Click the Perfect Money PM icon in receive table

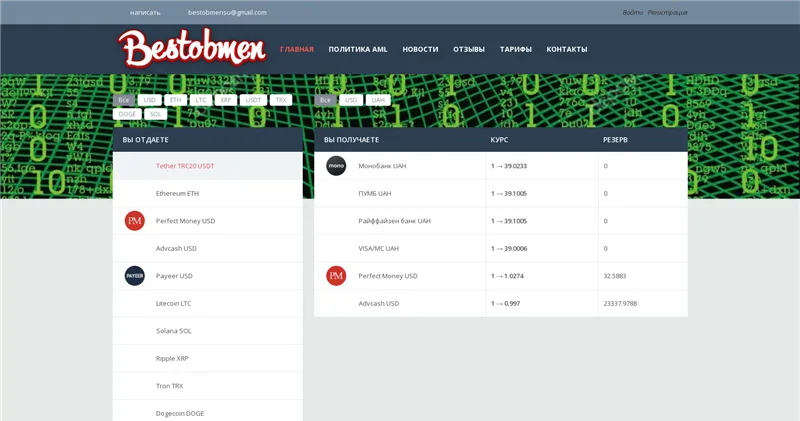pos(336,276)
